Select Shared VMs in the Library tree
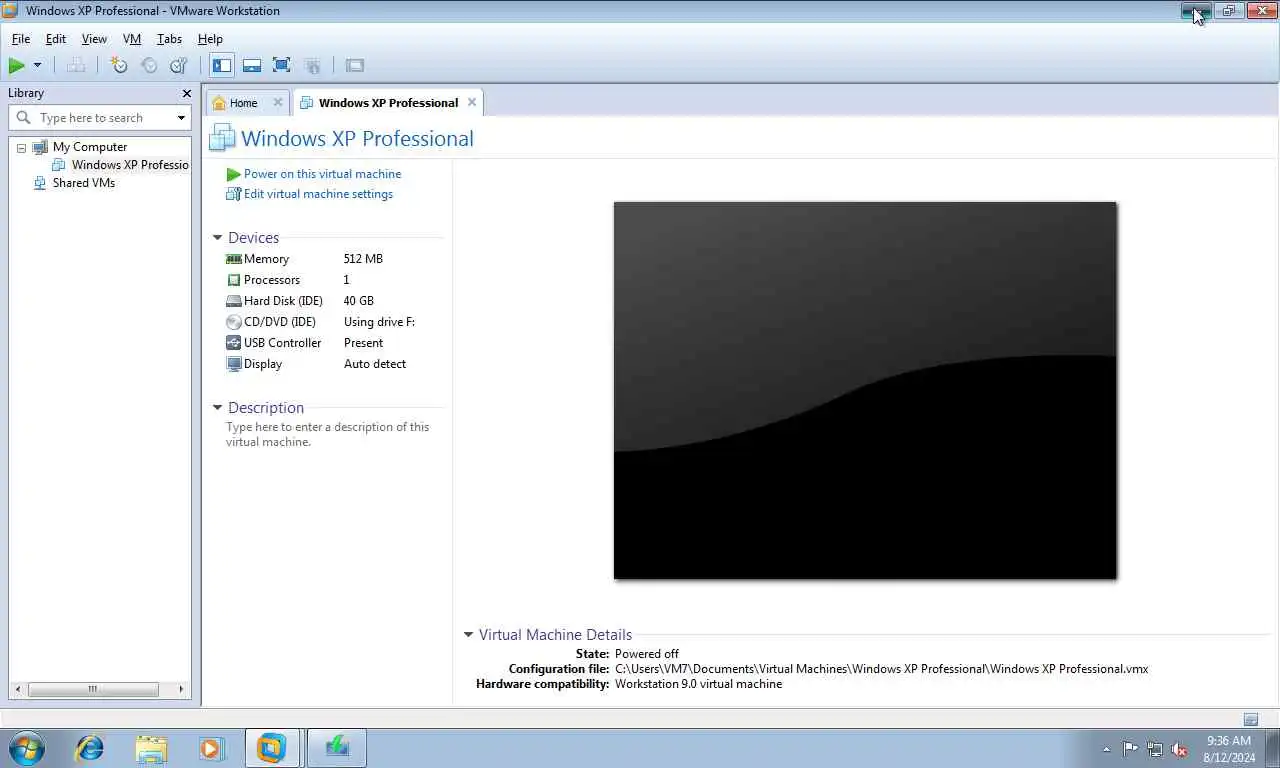The height and width of the screenshot is (768, 1280). [x=84, y=183]
